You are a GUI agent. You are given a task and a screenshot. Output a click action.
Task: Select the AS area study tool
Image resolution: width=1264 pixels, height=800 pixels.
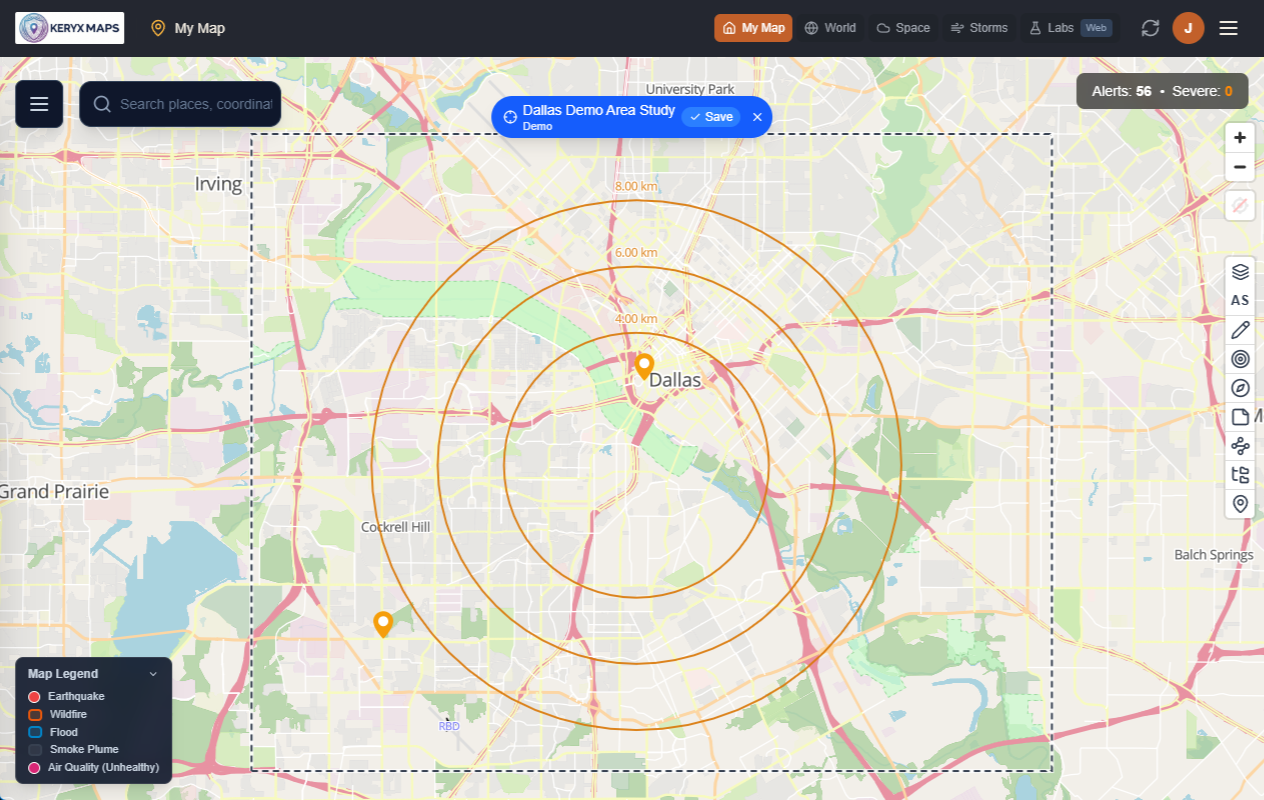pos(1240,300)
